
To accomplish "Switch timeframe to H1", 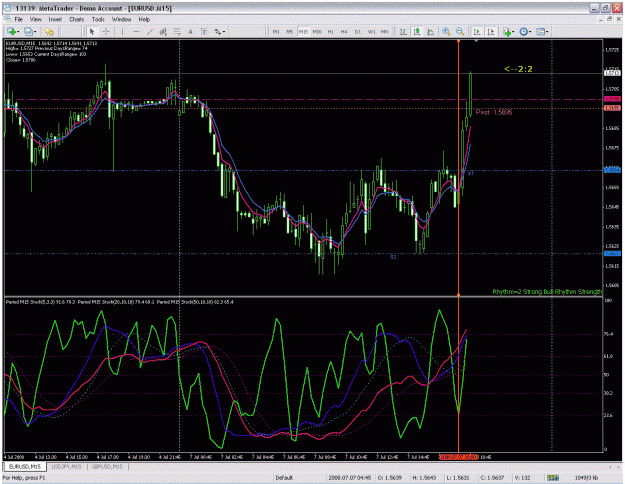I will point(330,31).
